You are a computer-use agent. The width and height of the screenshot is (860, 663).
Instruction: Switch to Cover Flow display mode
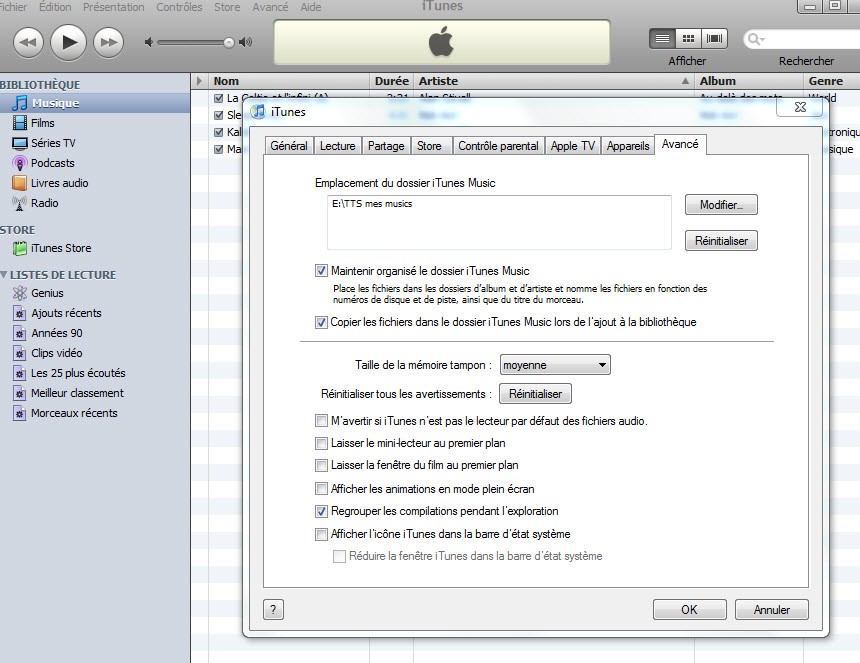click(714, 38)
